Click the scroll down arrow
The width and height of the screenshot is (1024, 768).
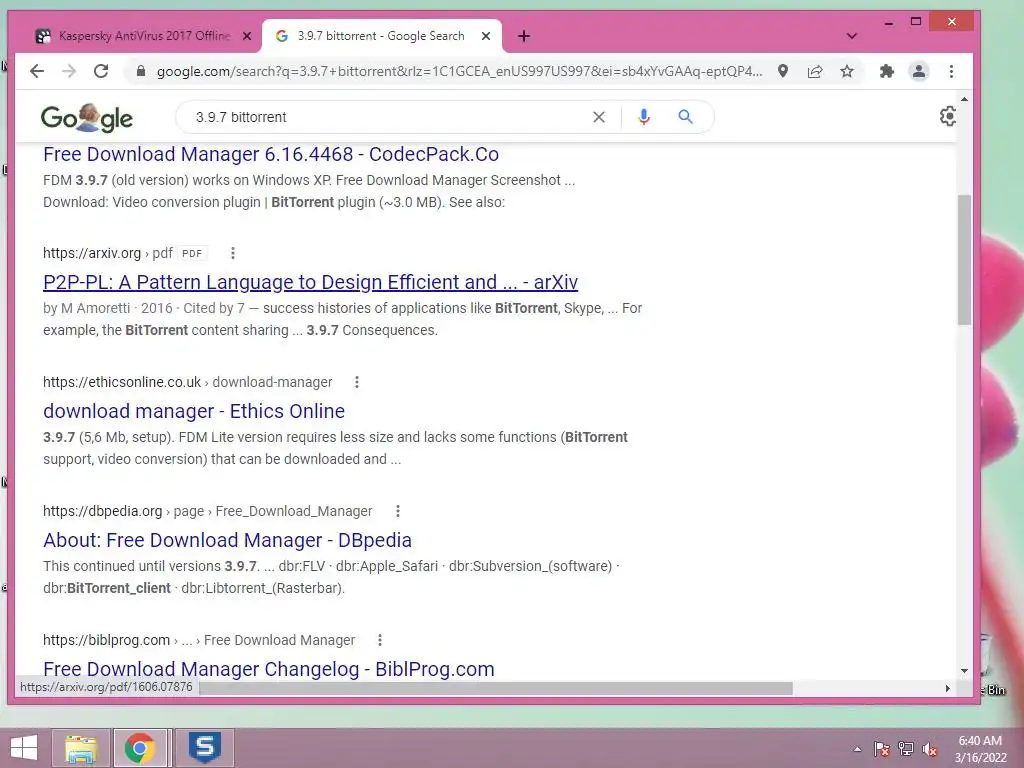[x=965, y=671]
